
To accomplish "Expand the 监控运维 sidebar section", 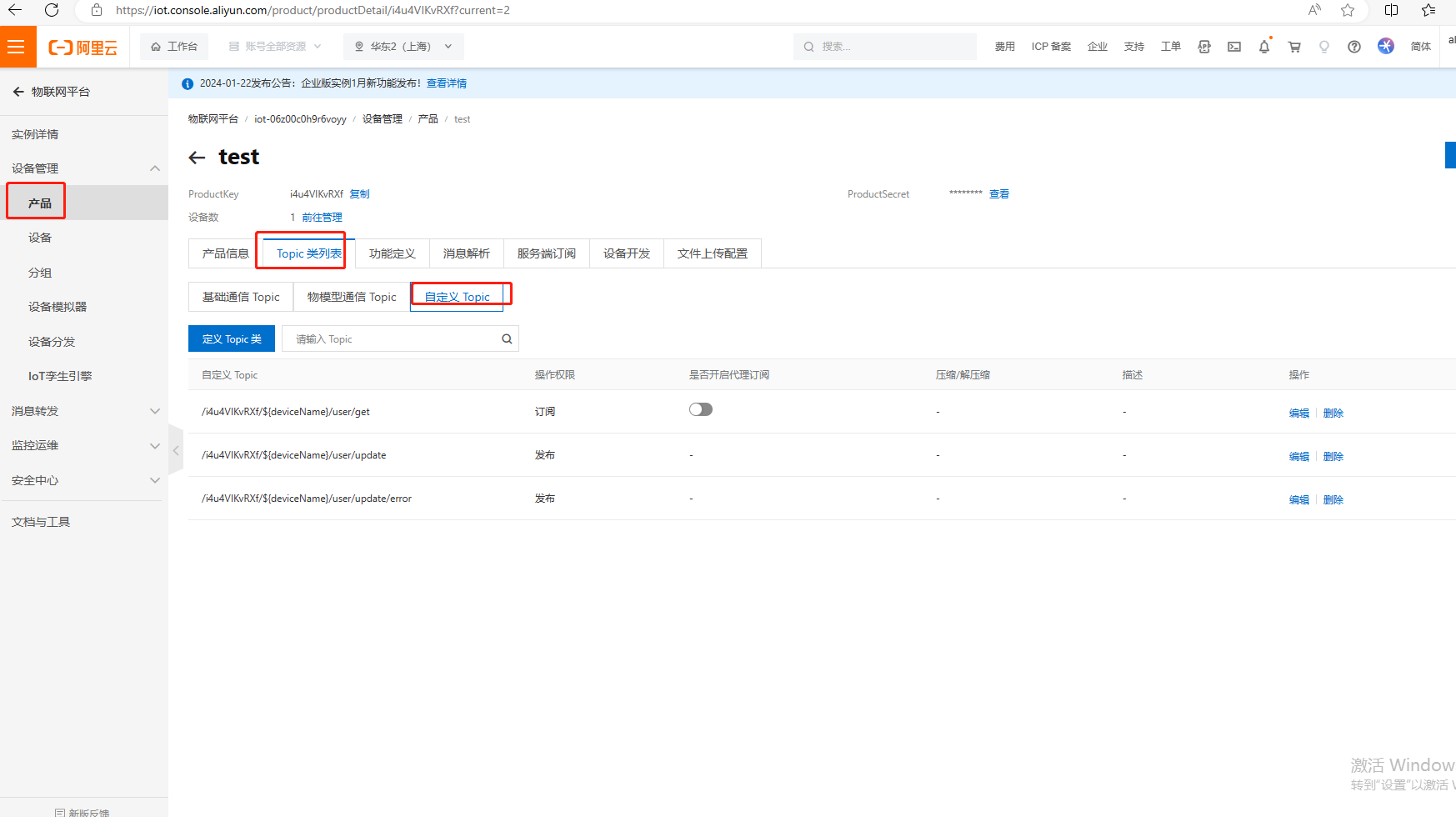I will [x=154, y=446].
